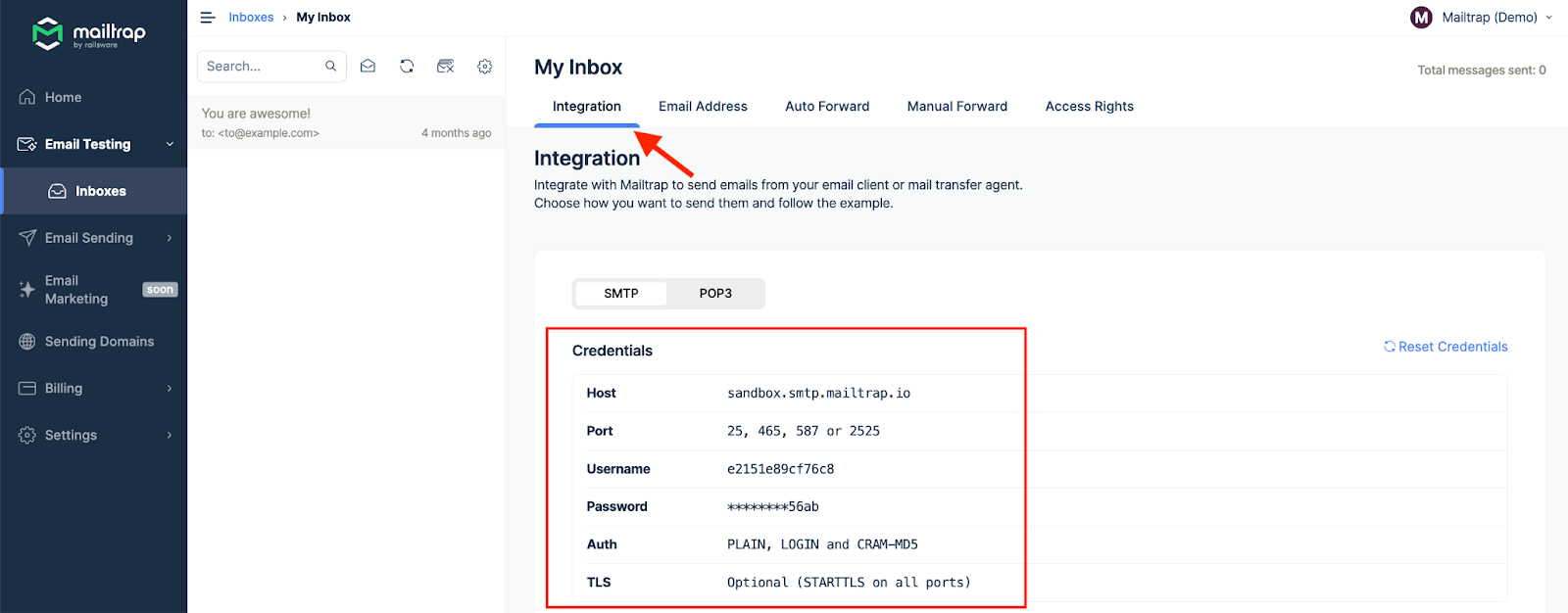
Task: Collapse the Email Testing section chevron
Action: pyautogui.click(x=170, y=144)
